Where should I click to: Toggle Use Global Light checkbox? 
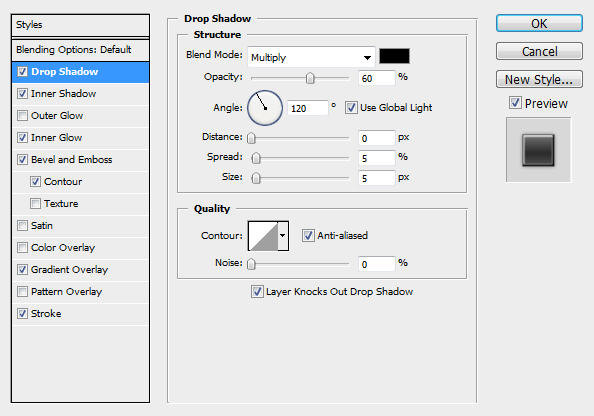point(351,108)
